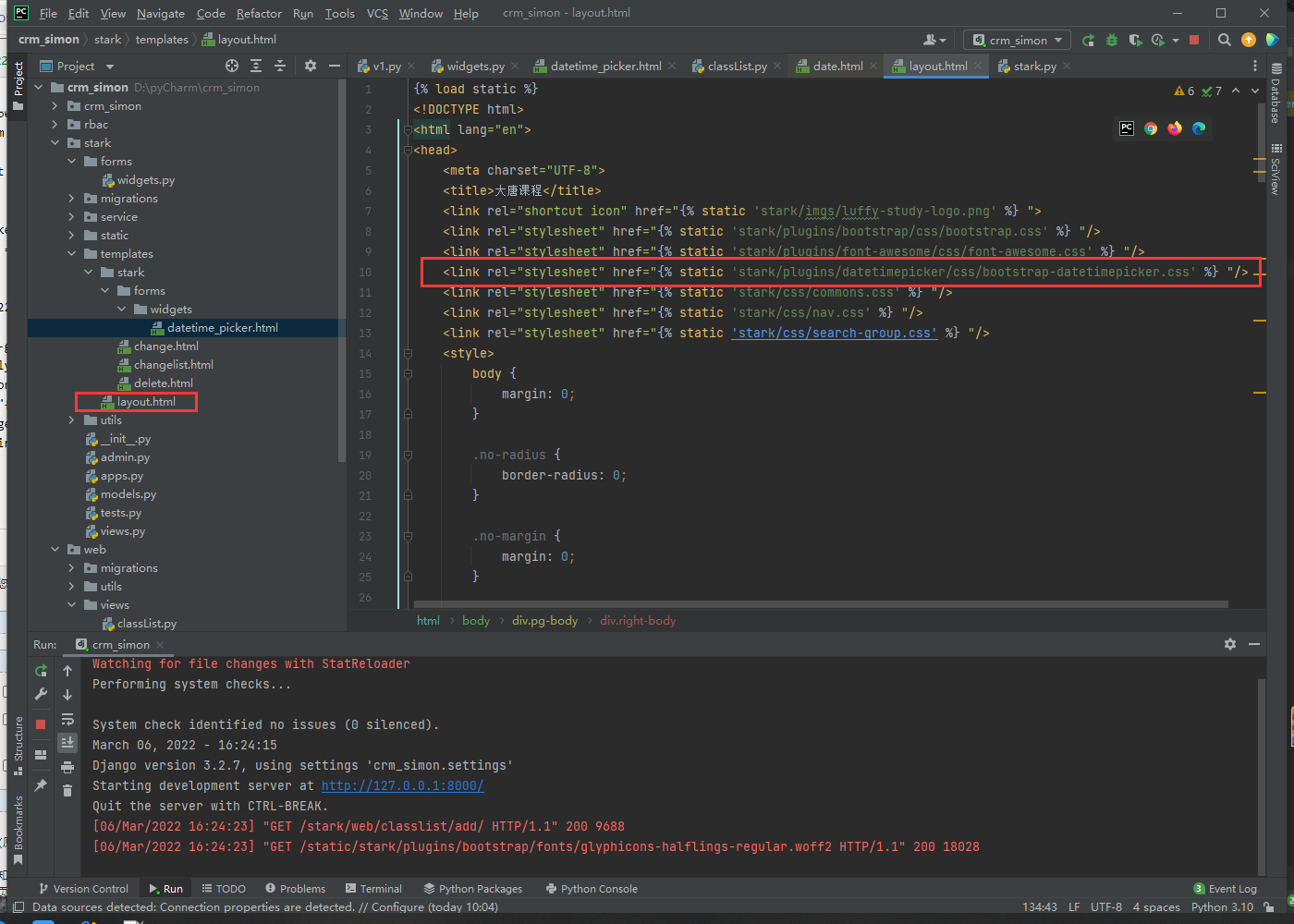
Task: Toggle pin tab in Run panel
Action: click(x=41, y=785)
